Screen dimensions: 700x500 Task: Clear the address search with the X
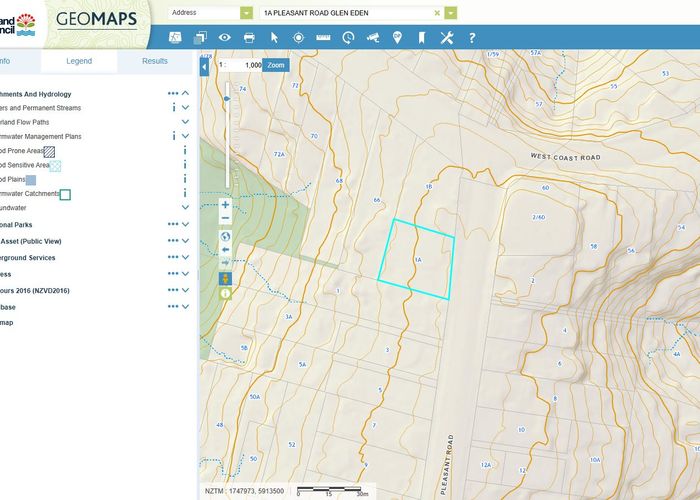tap(437, 13)
